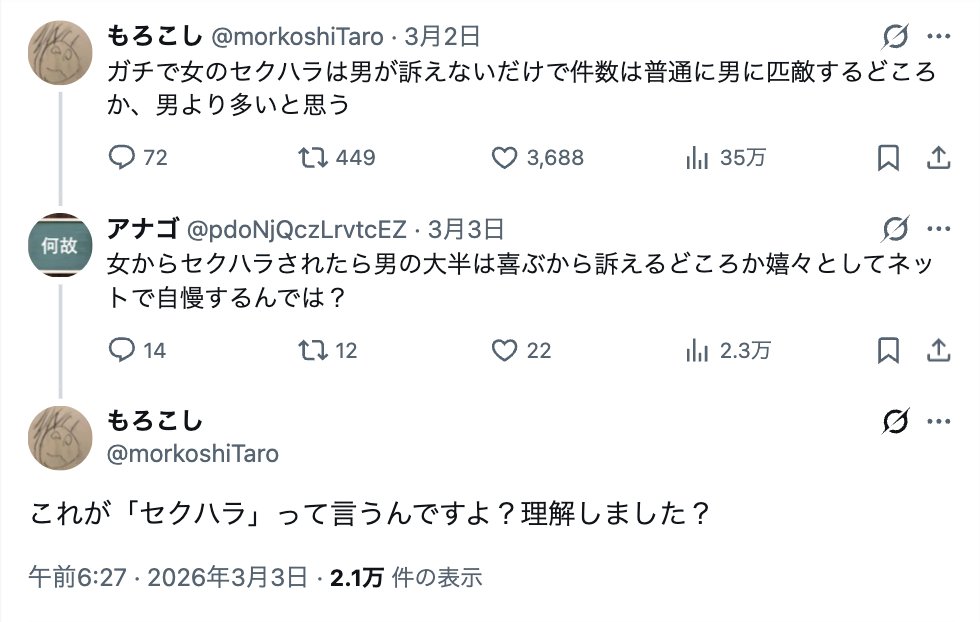The image size is (980, 622).
Task: Expand more options on アナゴ's tweet
Action: [939, 229]
